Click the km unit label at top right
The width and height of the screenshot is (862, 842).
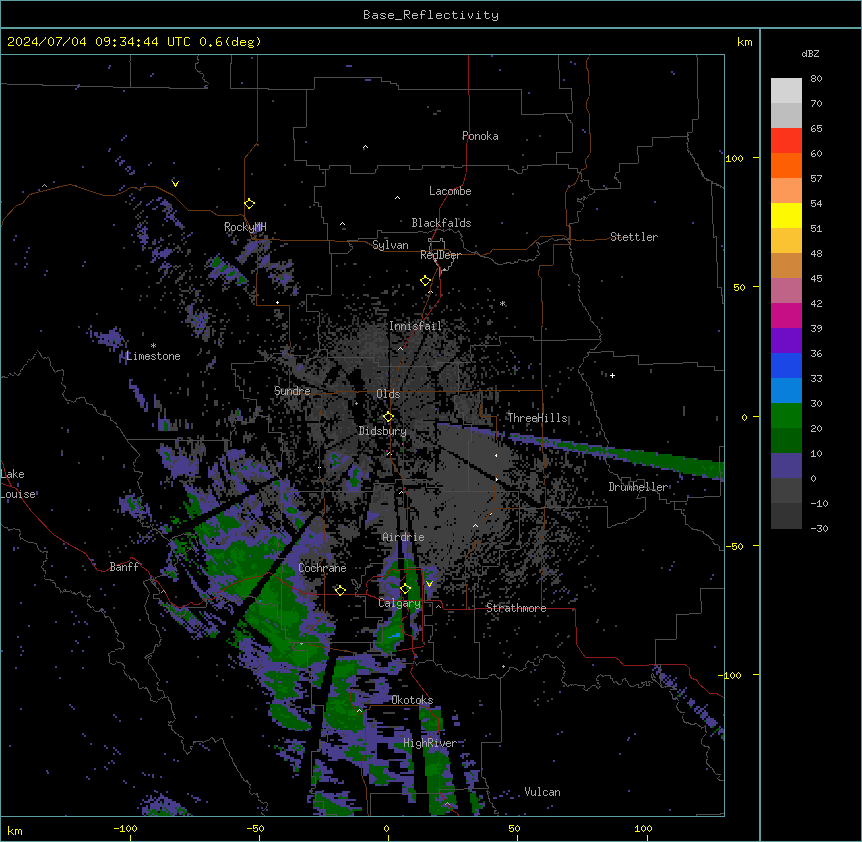[x=744, y=42]
